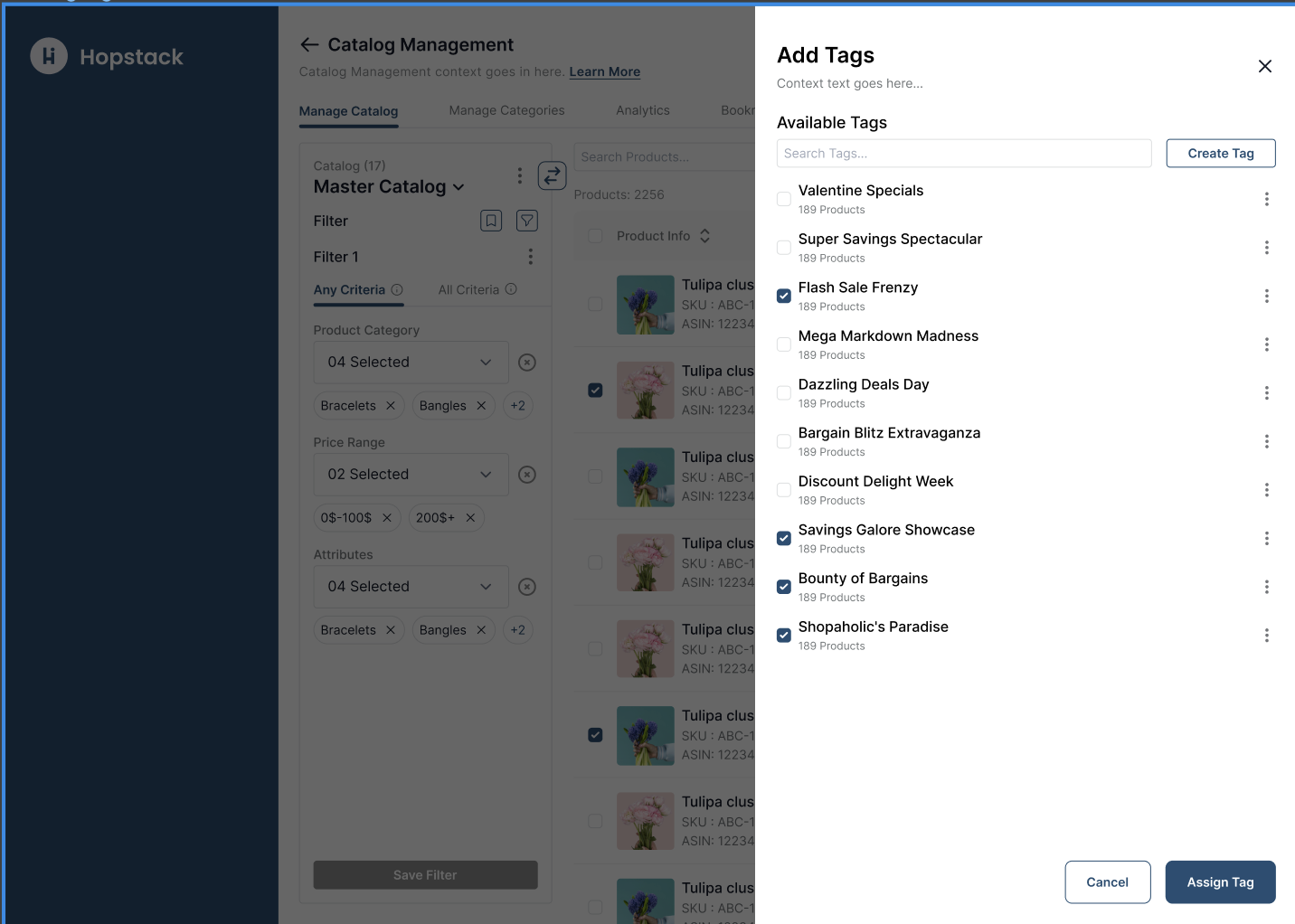Check the Valentine Specials tag checkbox
Viewport: 1295px width, 924px height.
(x=784, y=199)
